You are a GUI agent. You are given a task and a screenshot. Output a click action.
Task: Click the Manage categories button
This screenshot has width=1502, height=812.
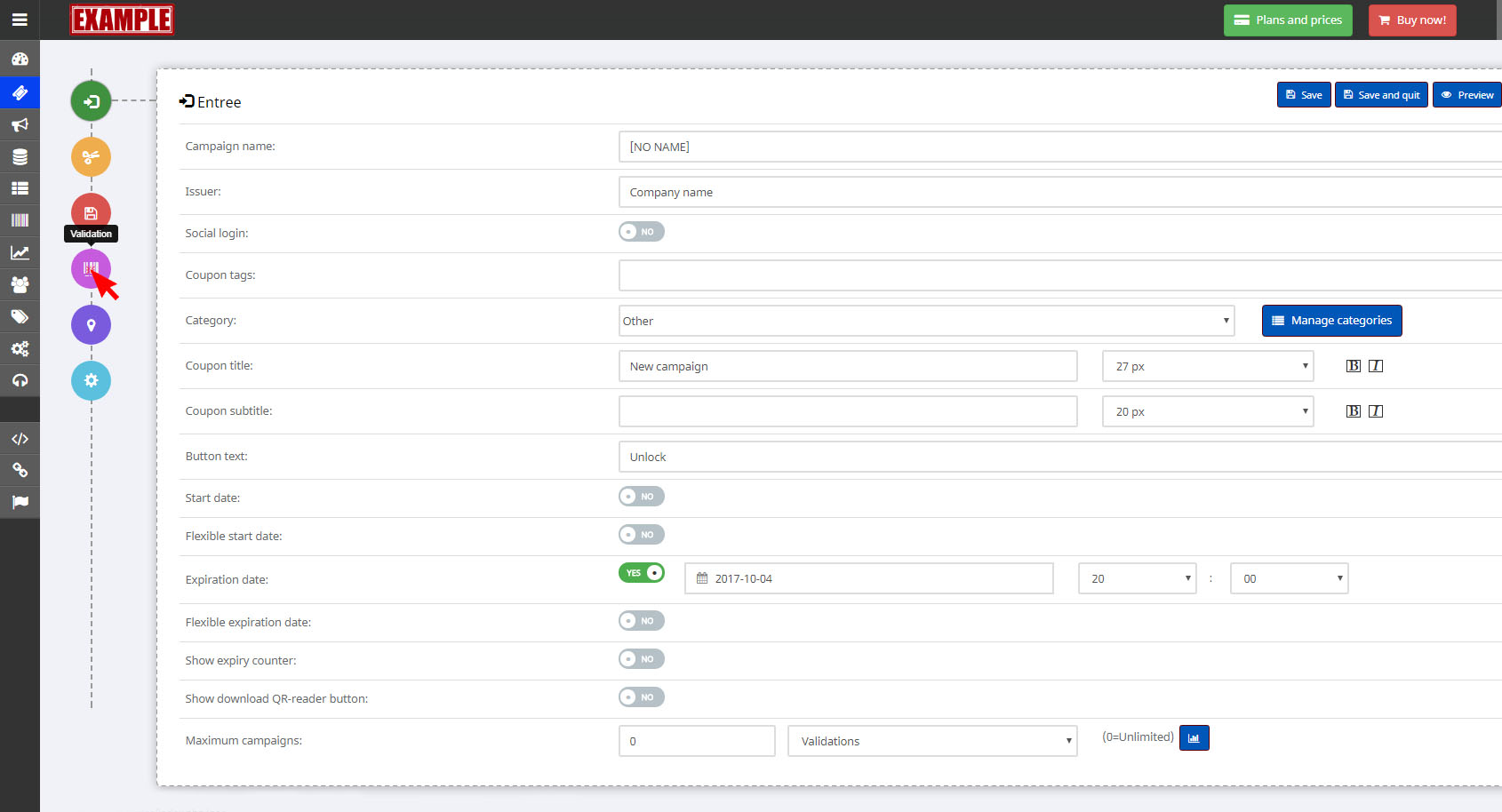click(1331, 321)
